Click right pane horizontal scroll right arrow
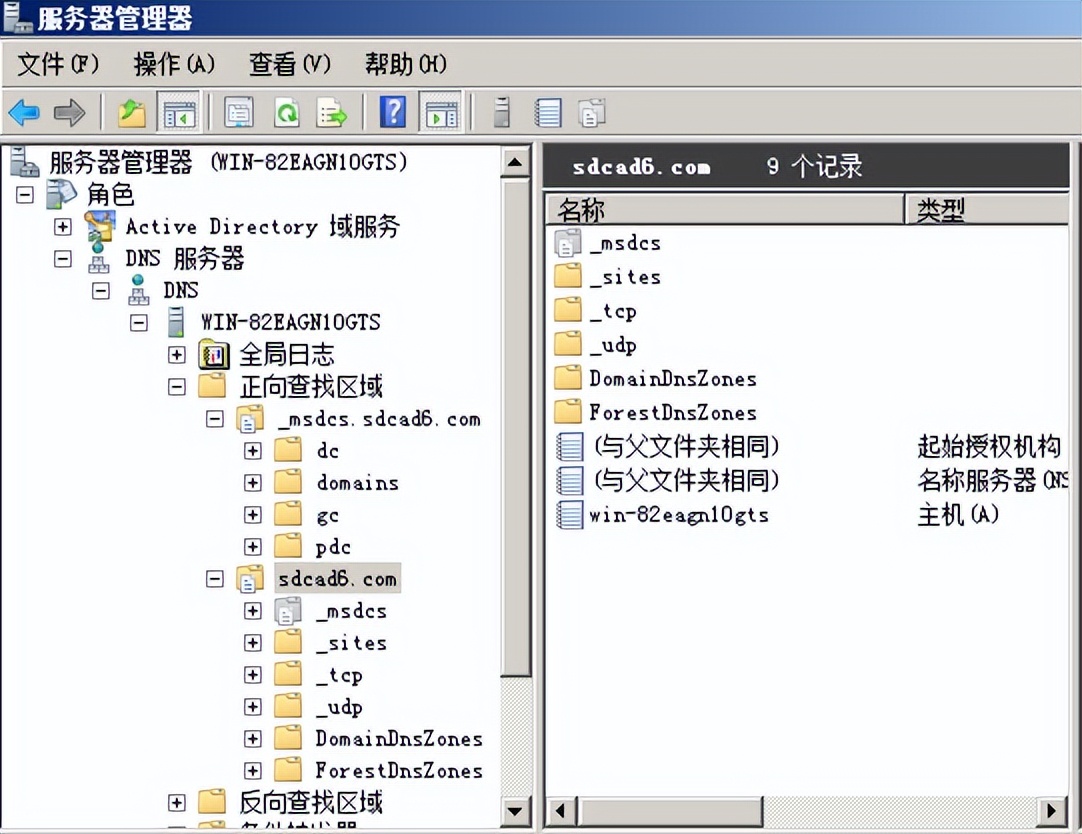The image size is (1082, 834). [x=1051, y=811]
